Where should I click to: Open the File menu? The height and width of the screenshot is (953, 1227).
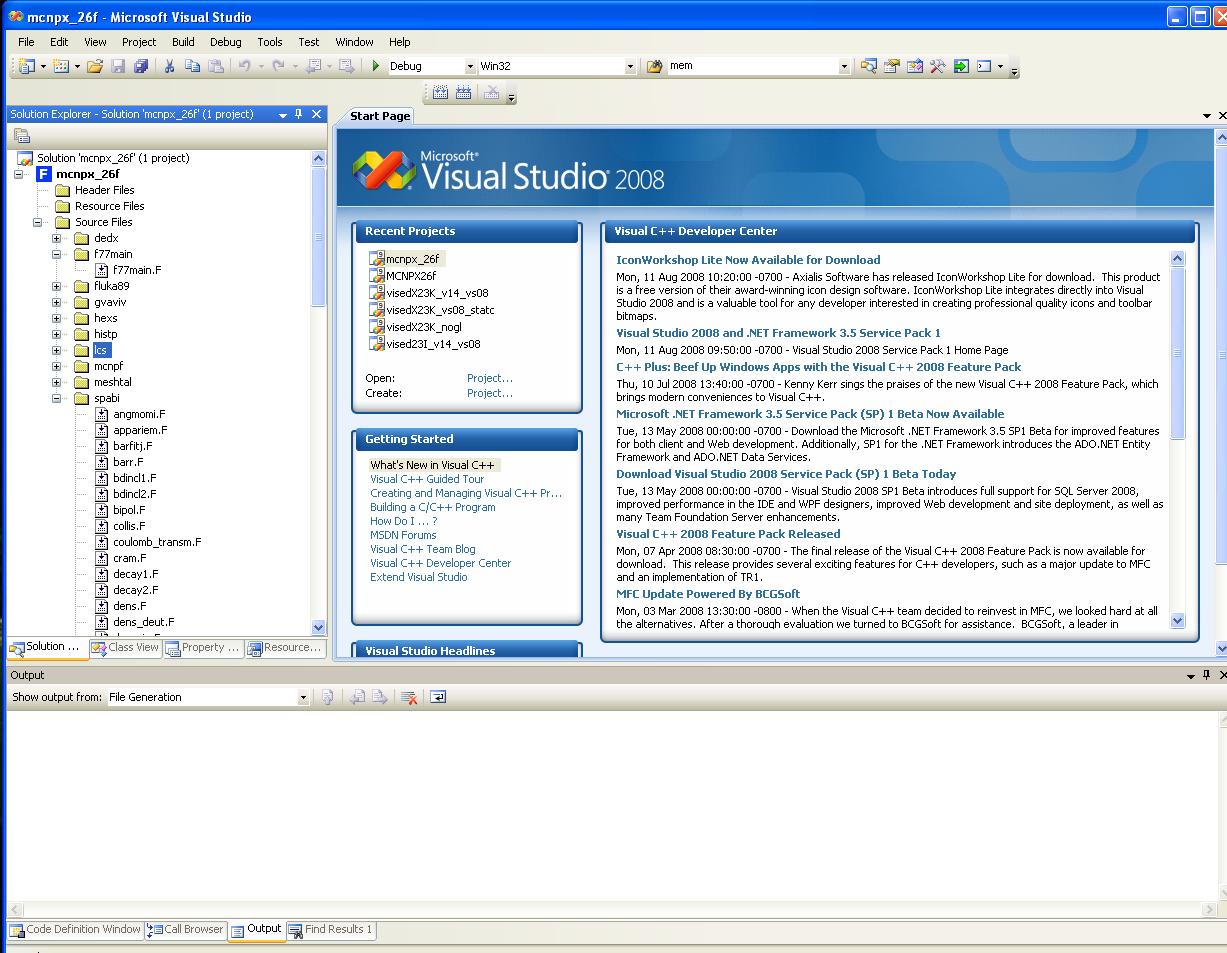pos(26,42)
